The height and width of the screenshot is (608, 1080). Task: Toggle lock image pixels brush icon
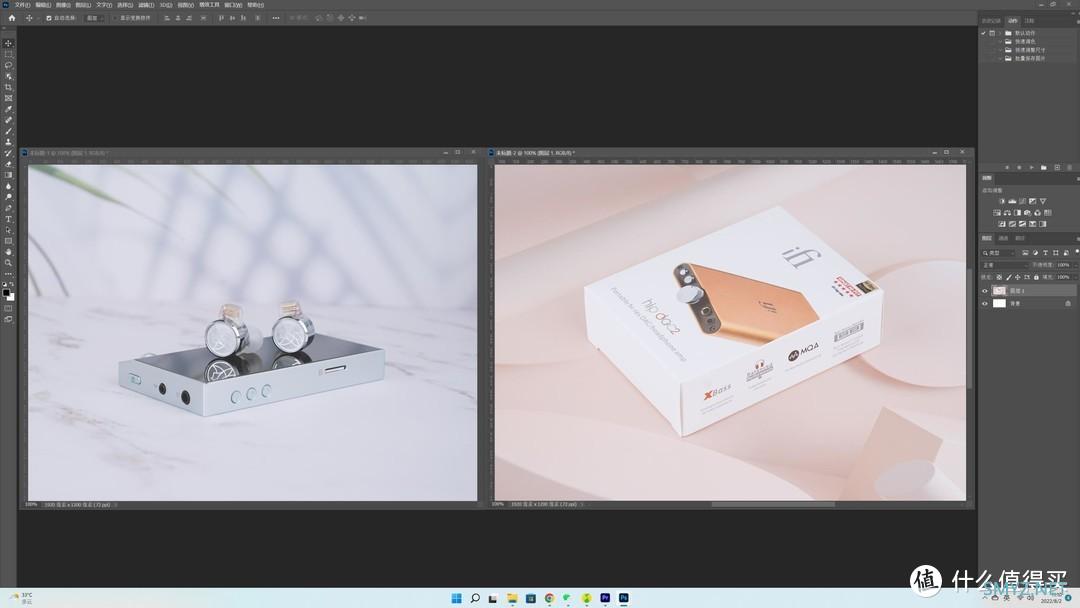1008,277
